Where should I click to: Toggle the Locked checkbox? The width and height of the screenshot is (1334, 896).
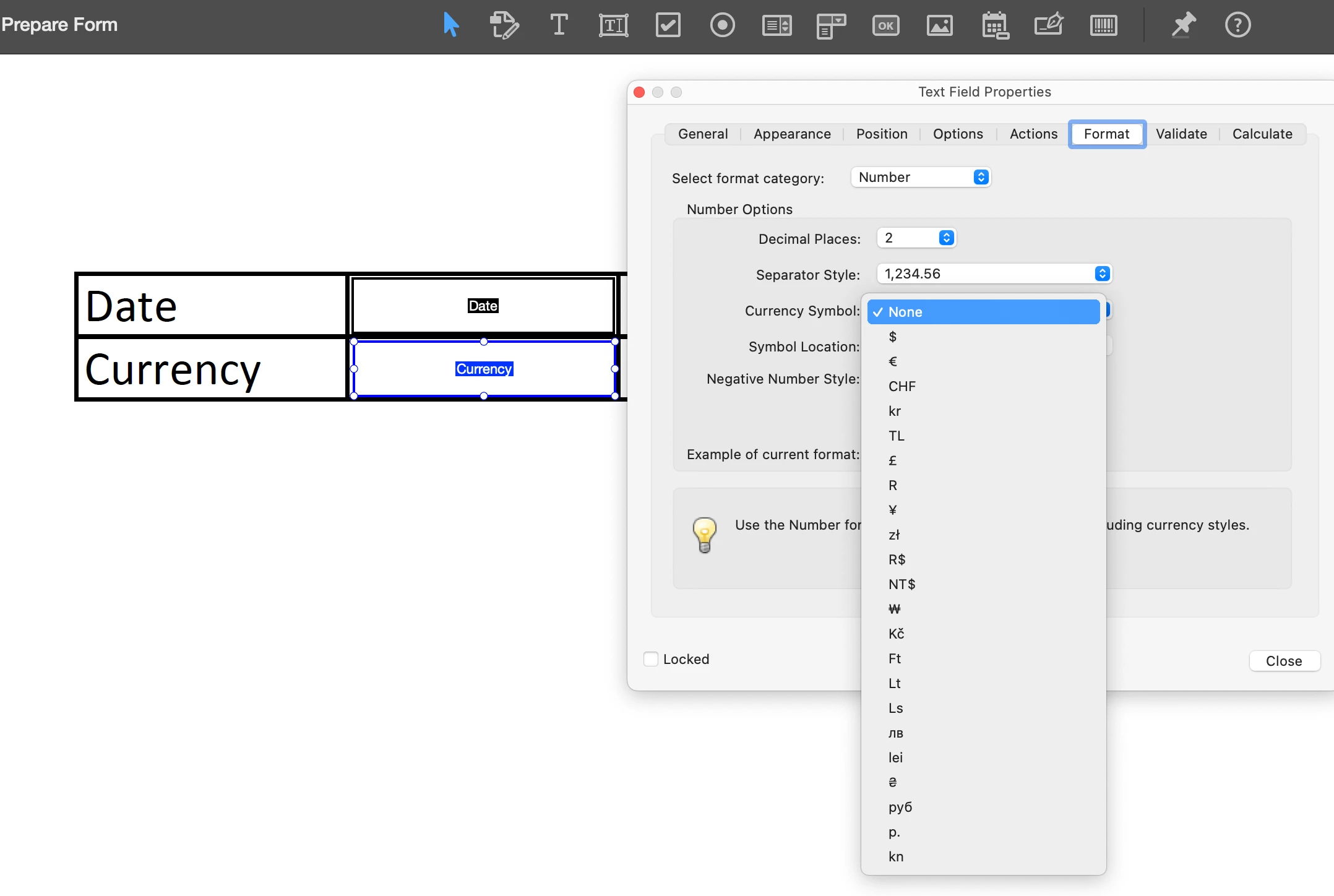click(651, 659)
